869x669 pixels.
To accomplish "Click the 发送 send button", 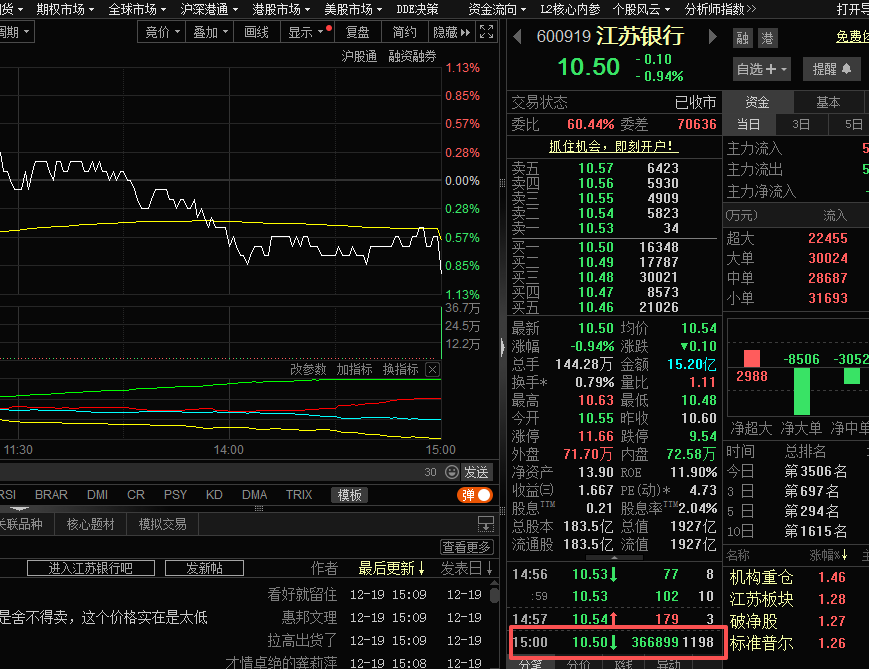I will (x=476, y=472).
